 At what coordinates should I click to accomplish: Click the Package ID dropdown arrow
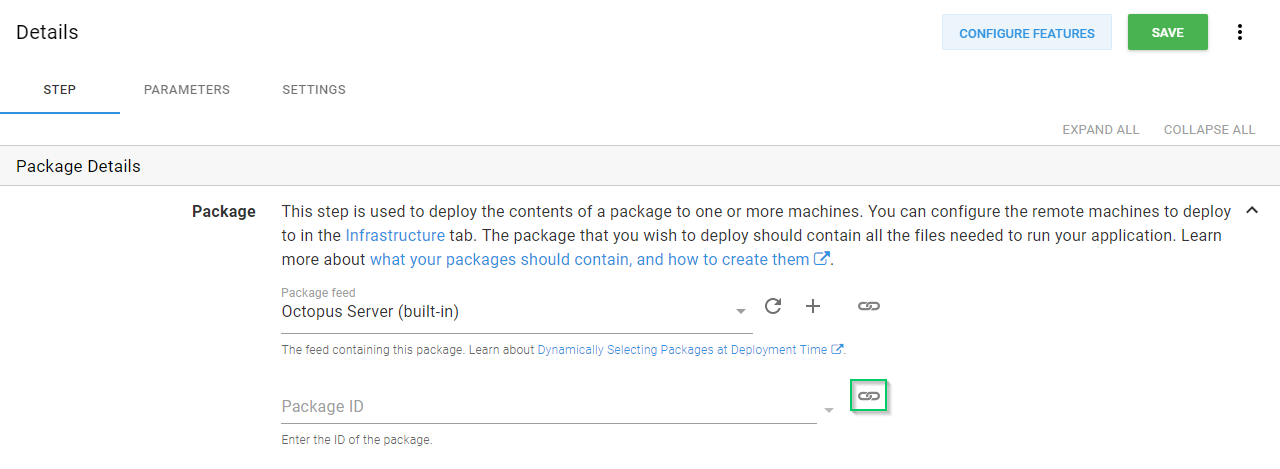pyautogui.click(x=828, y=410)
